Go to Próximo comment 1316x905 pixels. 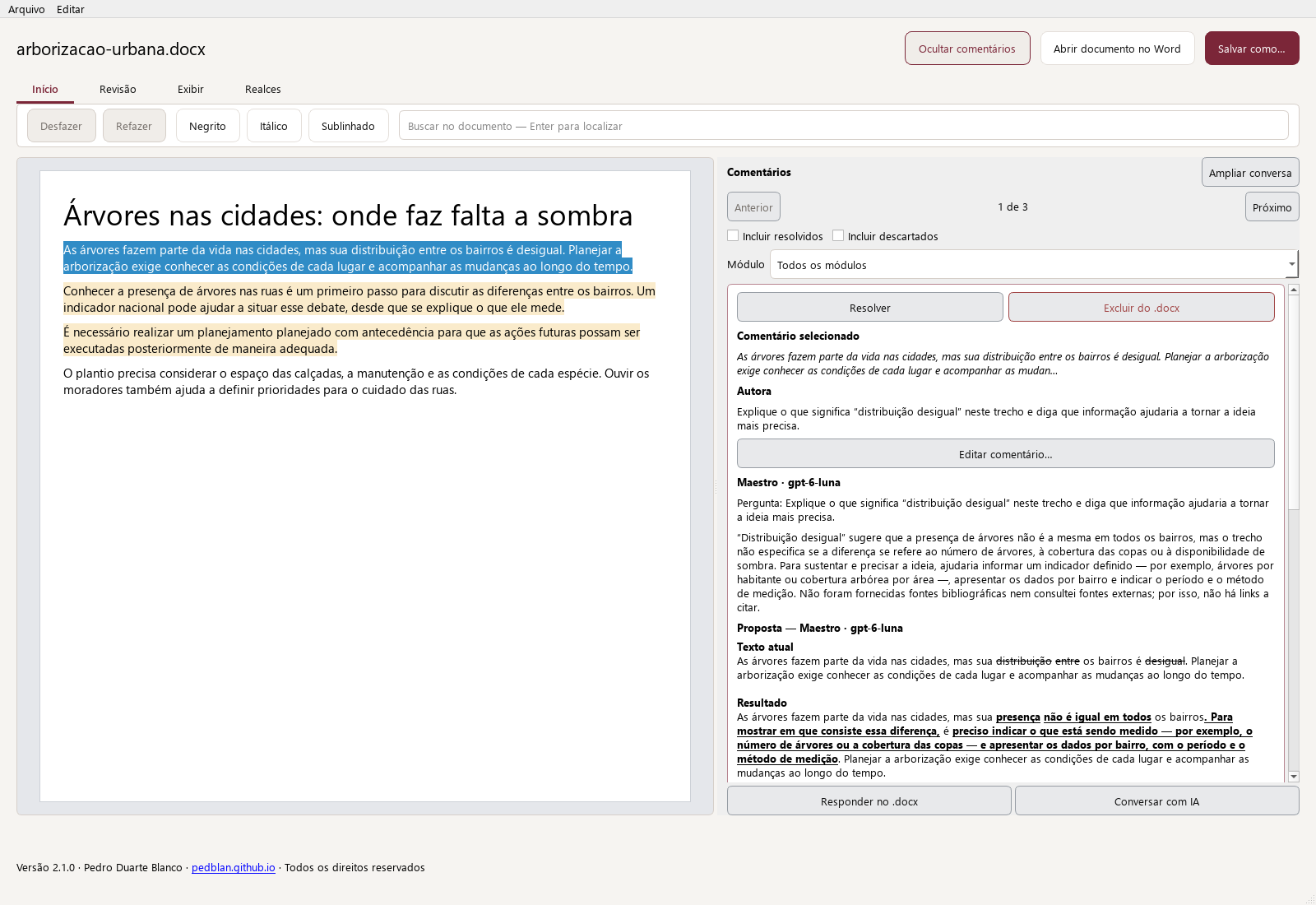[x=1272, y=207]
